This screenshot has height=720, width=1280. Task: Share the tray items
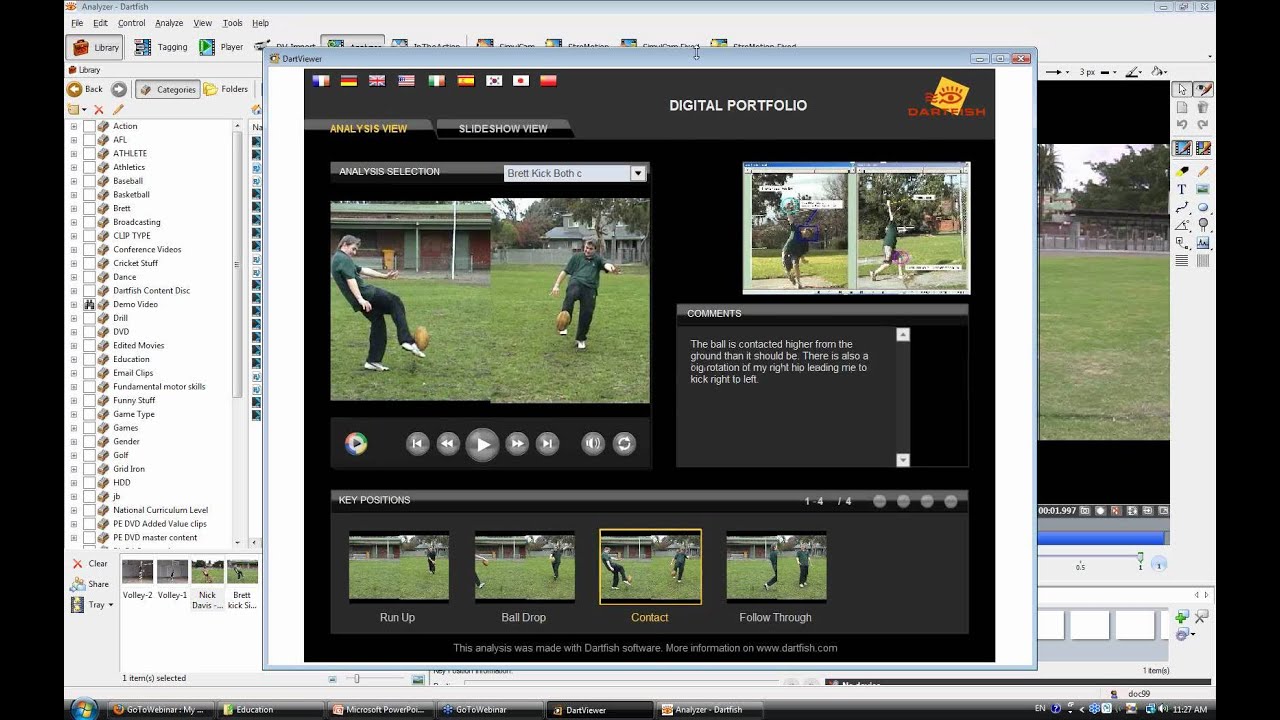point(90,584)
